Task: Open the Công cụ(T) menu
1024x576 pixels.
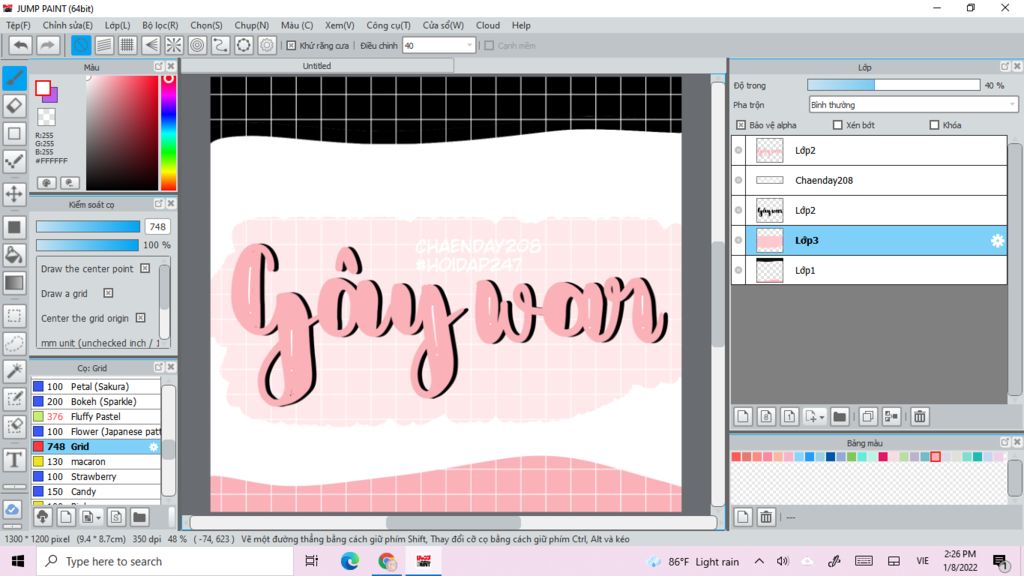Action: (x=389, y=25)
